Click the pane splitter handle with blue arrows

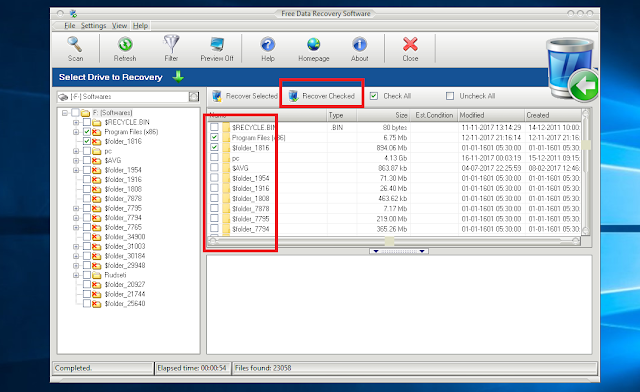coord(399,251)
